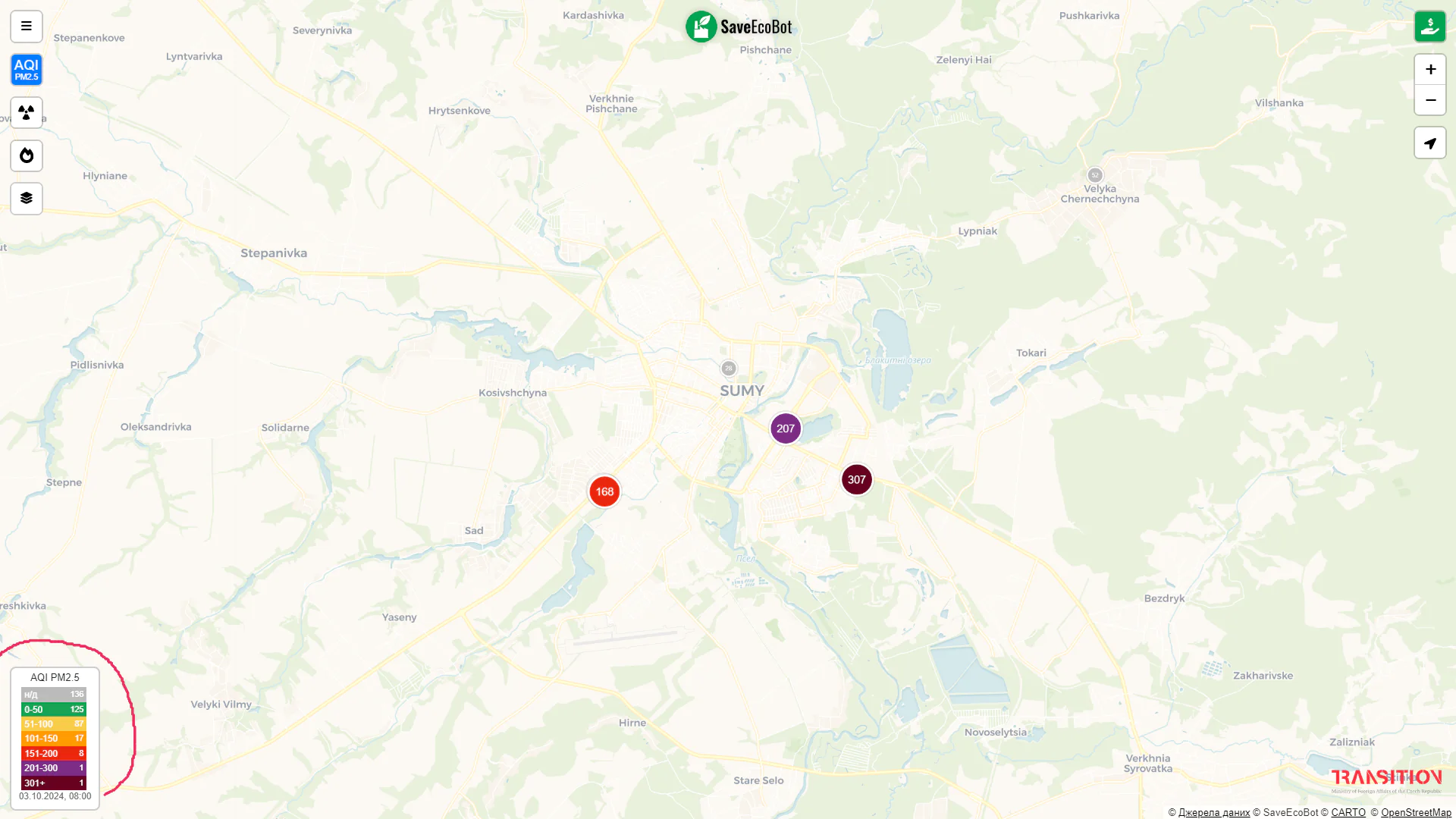
Task: Click the purple 201-300 legend row
Action: (54, 768)
